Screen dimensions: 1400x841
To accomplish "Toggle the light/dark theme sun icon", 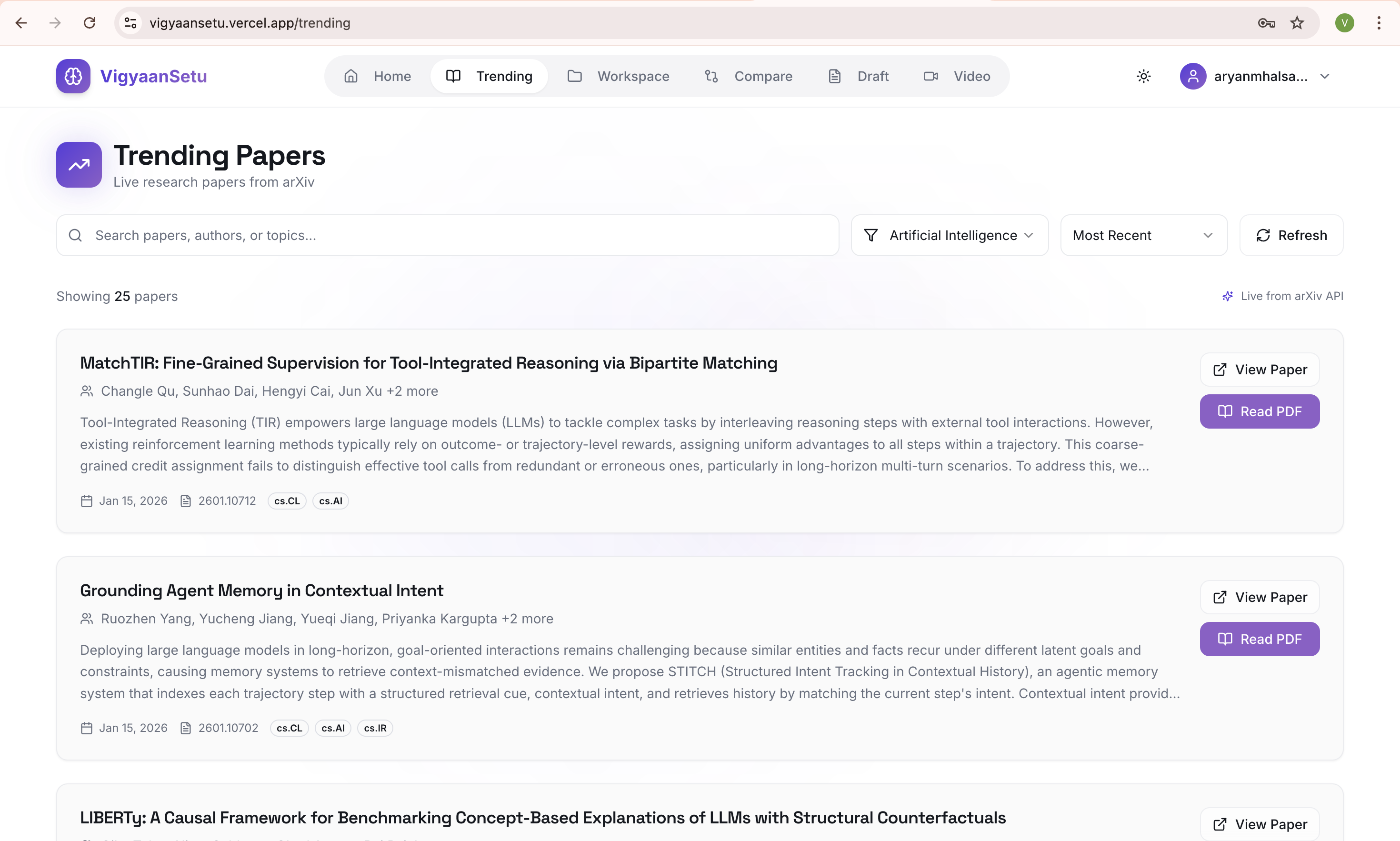I will pyautogui.click(x=1143, y=76).
